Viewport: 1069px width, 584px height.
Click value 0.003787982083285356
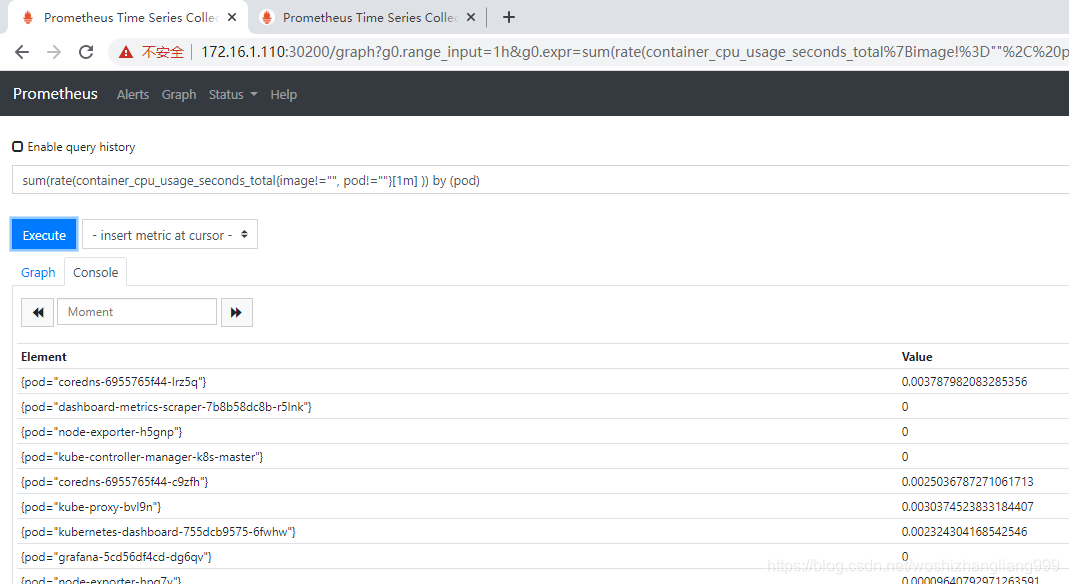tap(964, 382)
